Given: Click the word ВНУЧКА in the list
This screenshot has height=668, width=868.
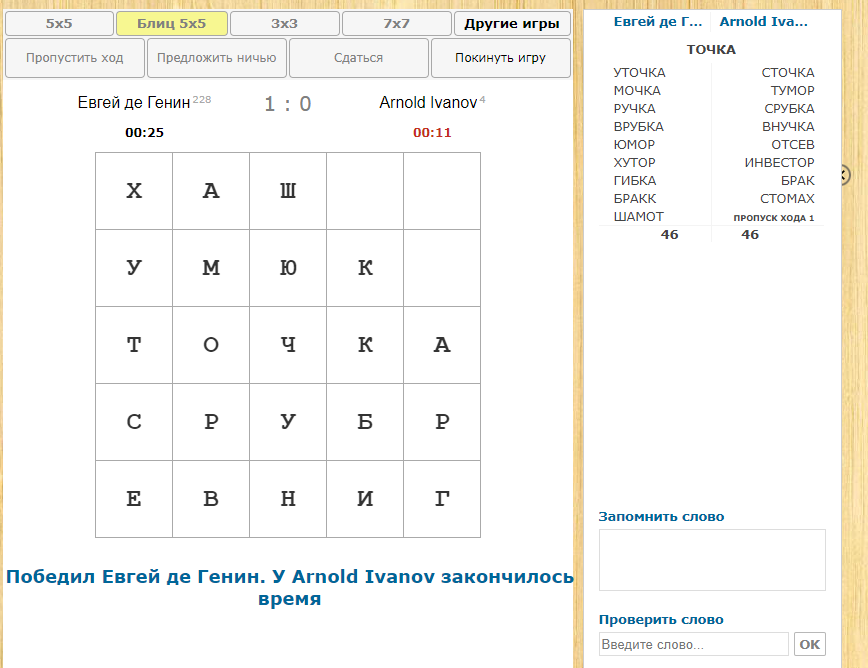Looking at the screenshot, I should 788,127.
